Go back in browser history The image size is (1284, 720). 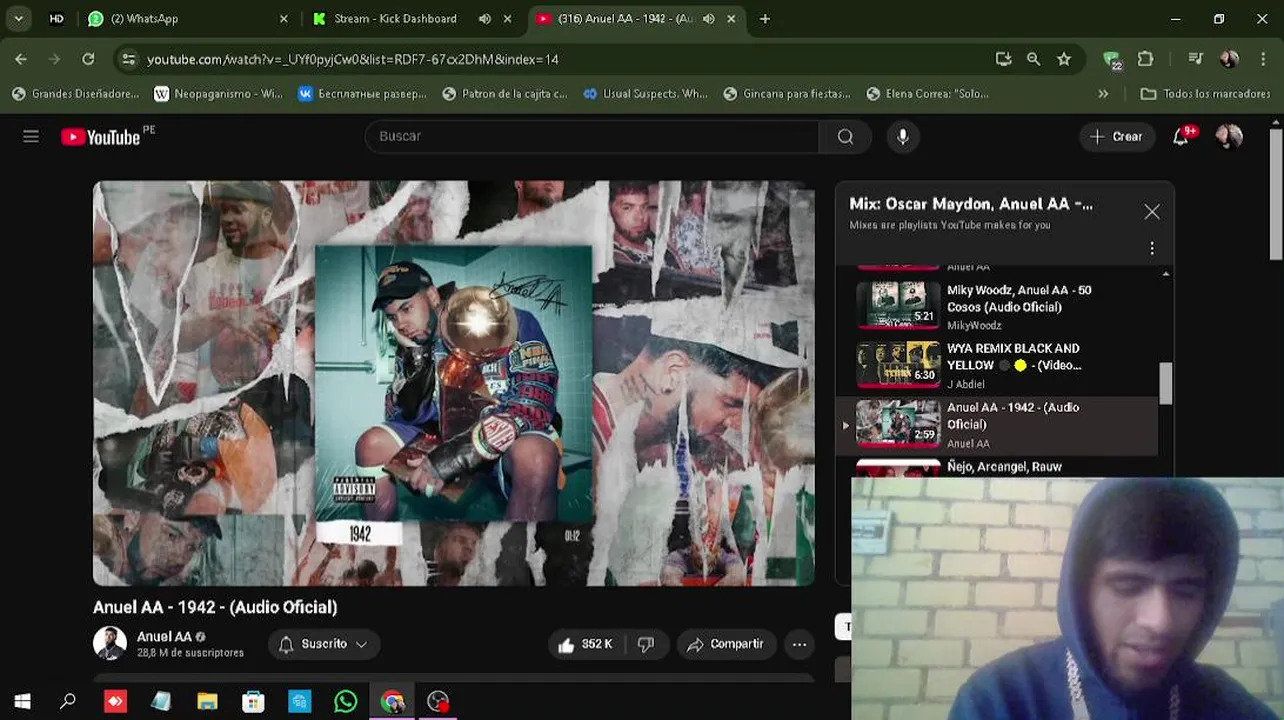21,59
